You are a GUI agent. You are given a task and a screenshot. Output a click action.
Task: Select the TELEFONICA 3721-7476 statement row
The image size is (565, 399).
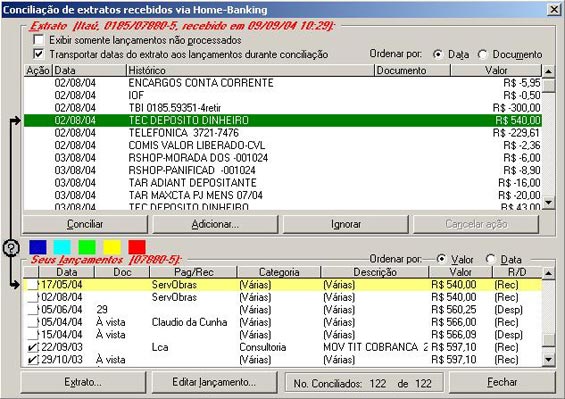[283, 133]
